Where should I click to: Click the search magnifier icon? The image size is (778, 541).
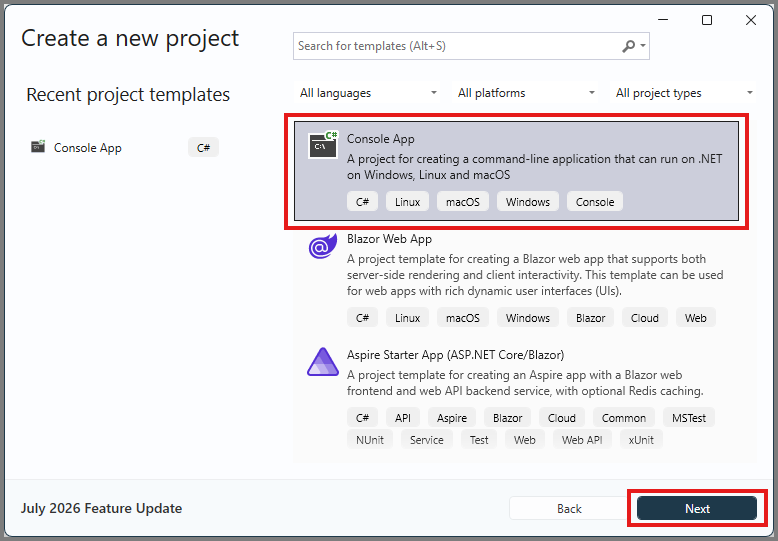click(x=628, y=46)
